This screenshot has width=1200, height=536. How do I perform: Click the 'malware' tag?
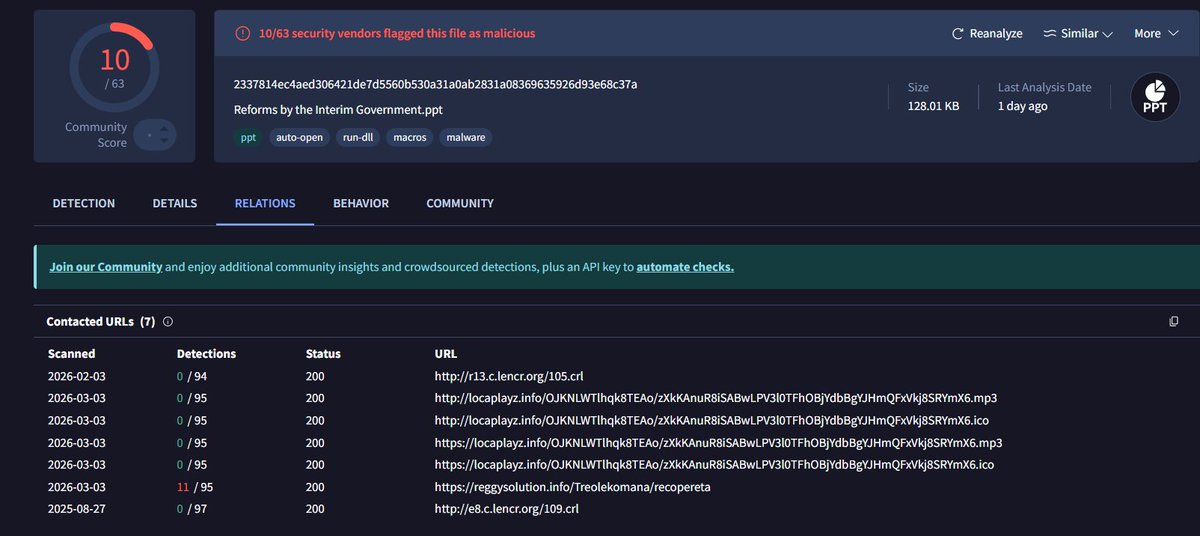click(466, 137)
